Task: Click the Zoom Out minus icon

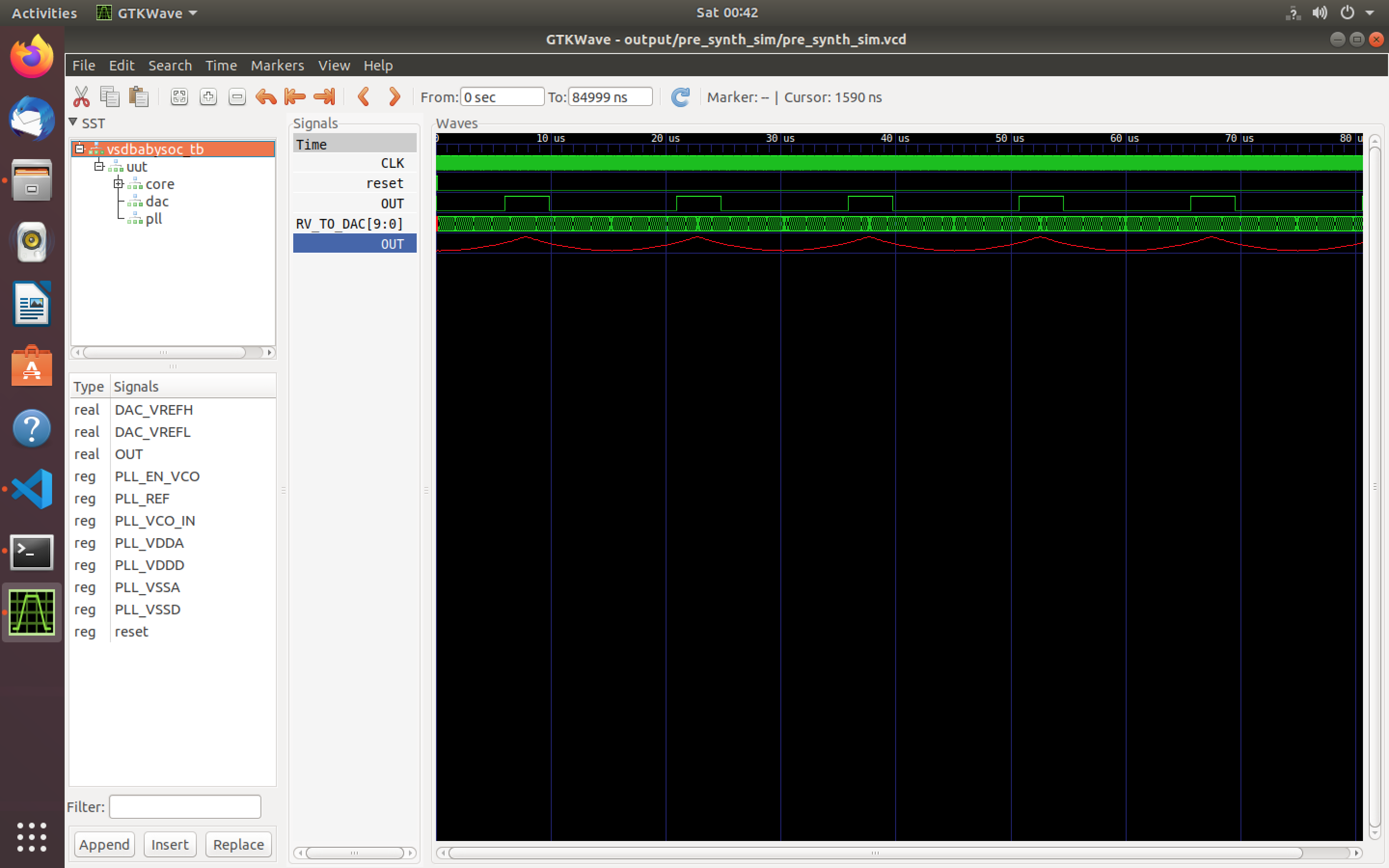Action: point(237,97)
